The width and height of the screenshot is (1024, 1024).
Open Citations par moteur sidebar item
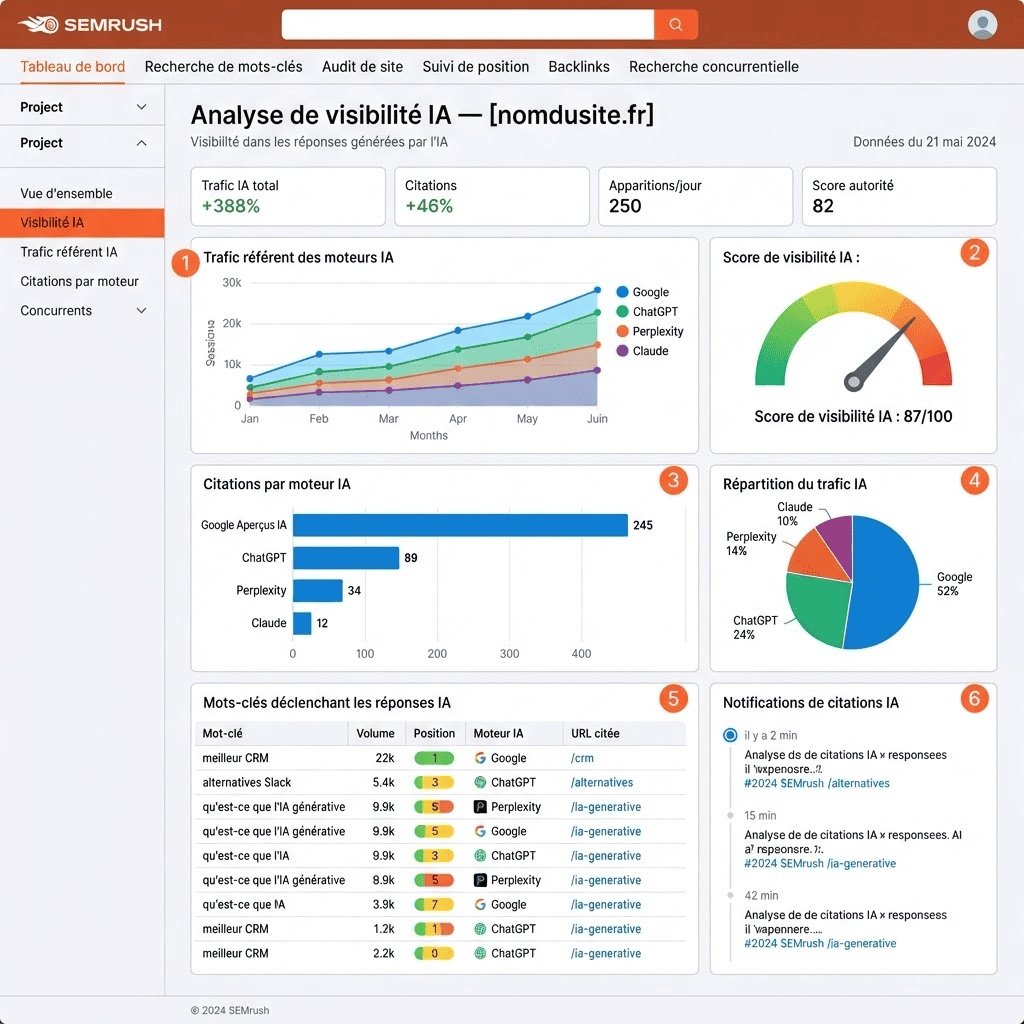[79, 281]
